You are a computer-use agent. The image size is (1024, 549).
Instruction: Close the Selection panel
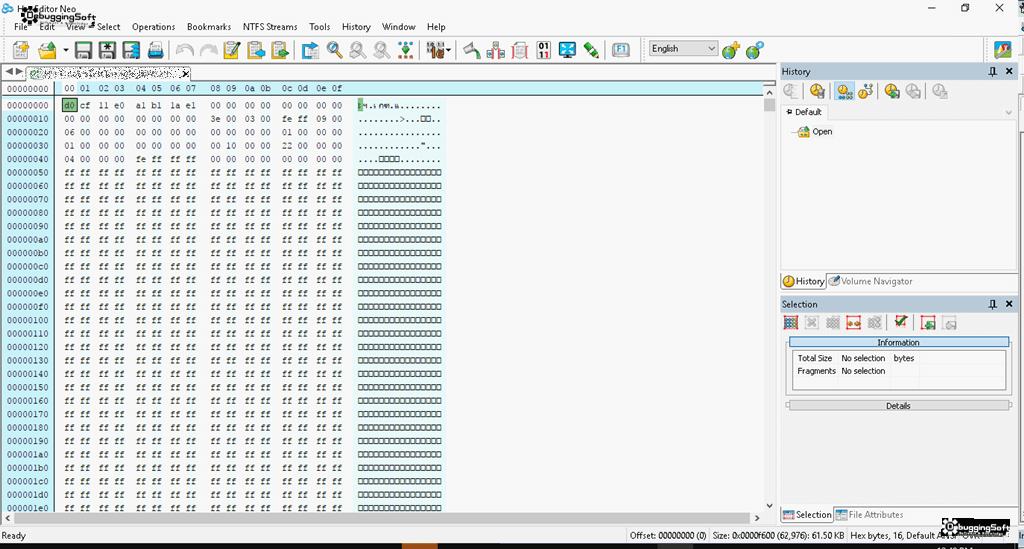coord(1009,304)
